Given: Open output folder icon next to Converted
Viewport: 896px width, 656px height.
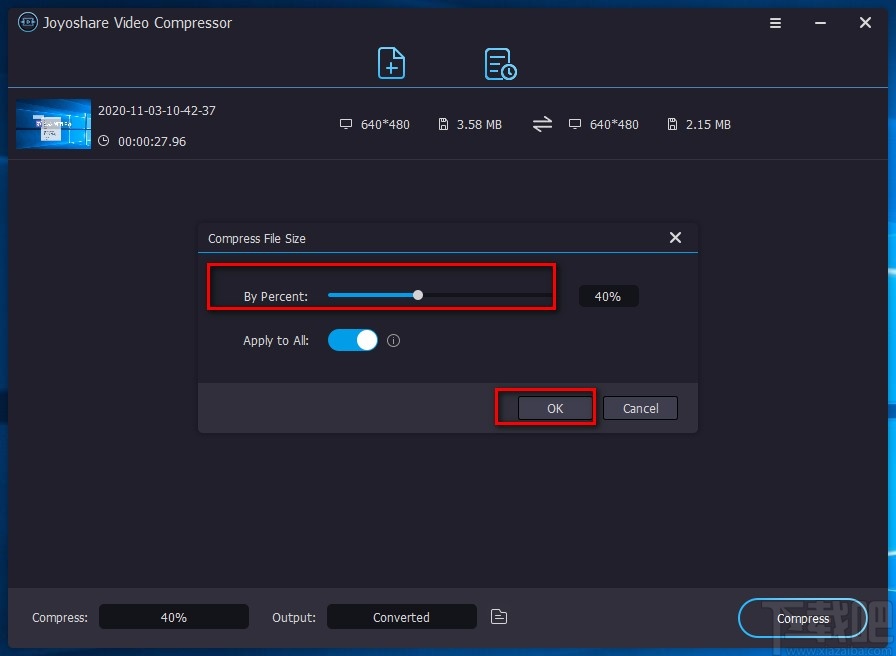Looking at the screenshot, I should [499, 617].
